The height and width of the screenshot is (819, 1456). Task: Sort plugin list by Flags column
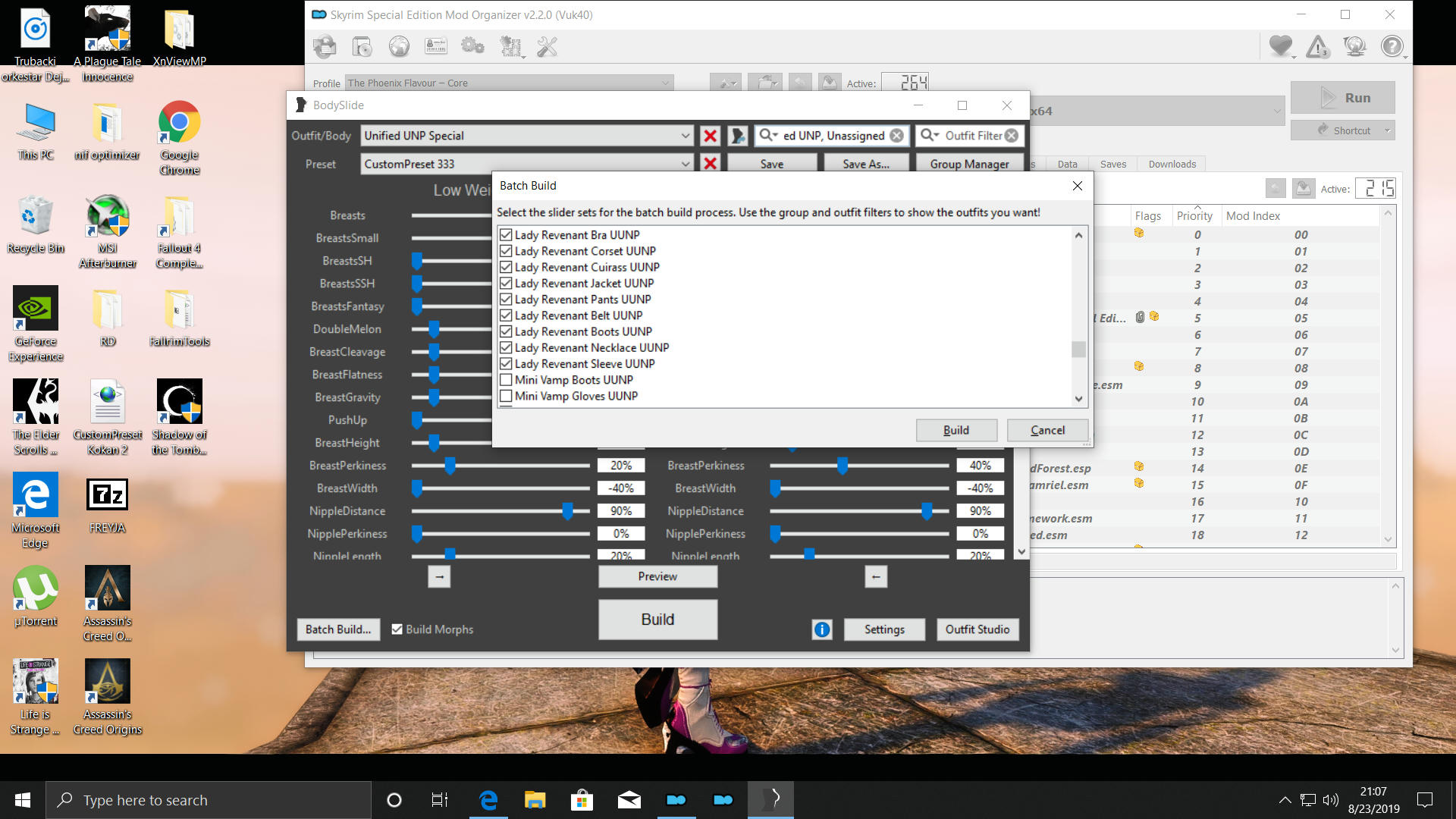(x=1148, y=216)
